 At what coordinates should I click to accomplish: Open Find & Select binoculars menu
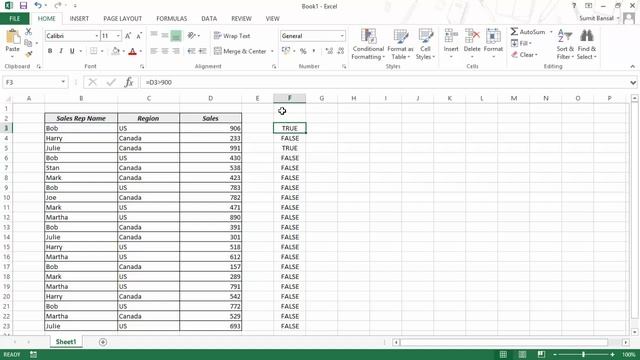tap(587, 44)
